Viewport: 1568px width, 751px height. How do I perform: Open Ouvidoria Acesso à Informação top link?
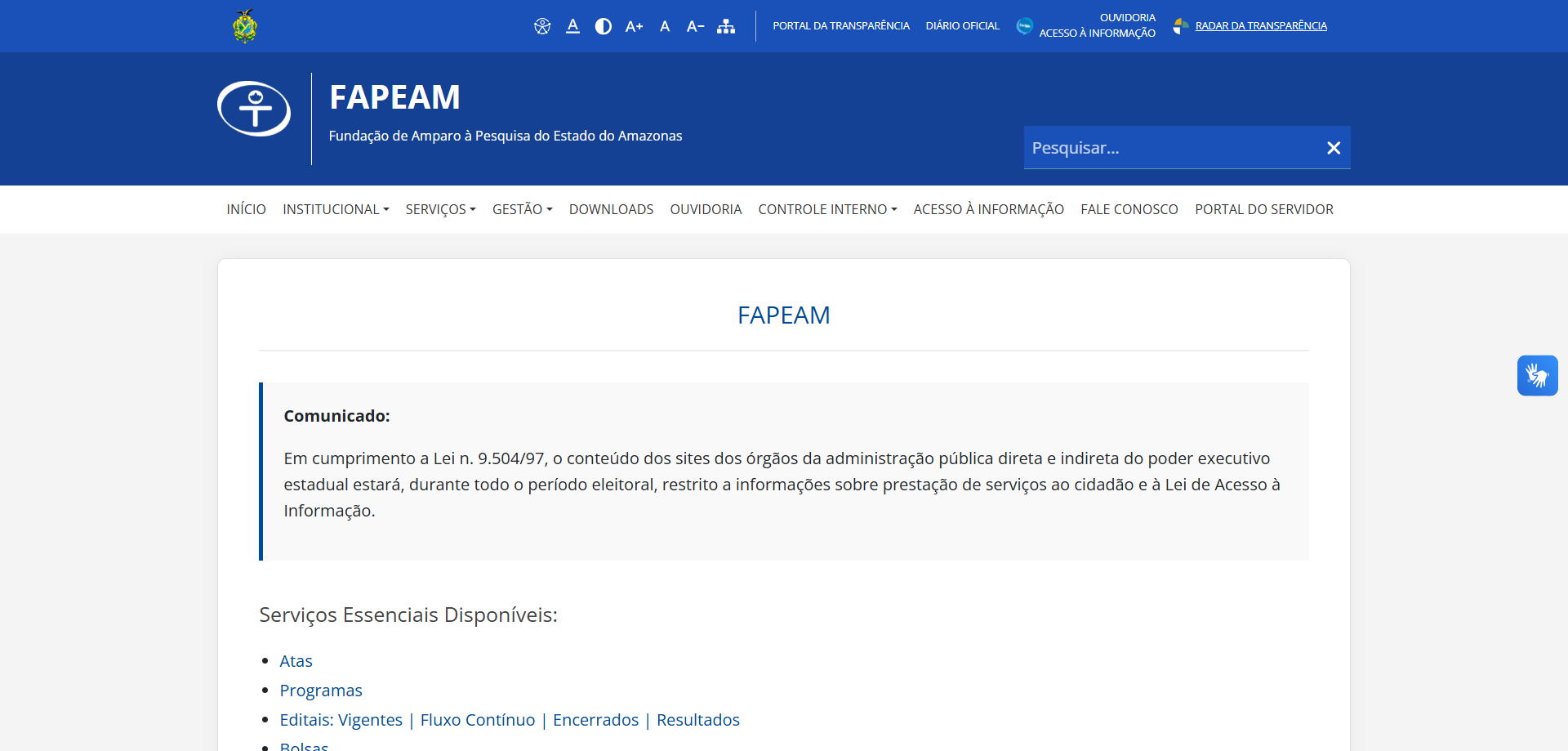pyautogui.click(x=1098, y=25)
